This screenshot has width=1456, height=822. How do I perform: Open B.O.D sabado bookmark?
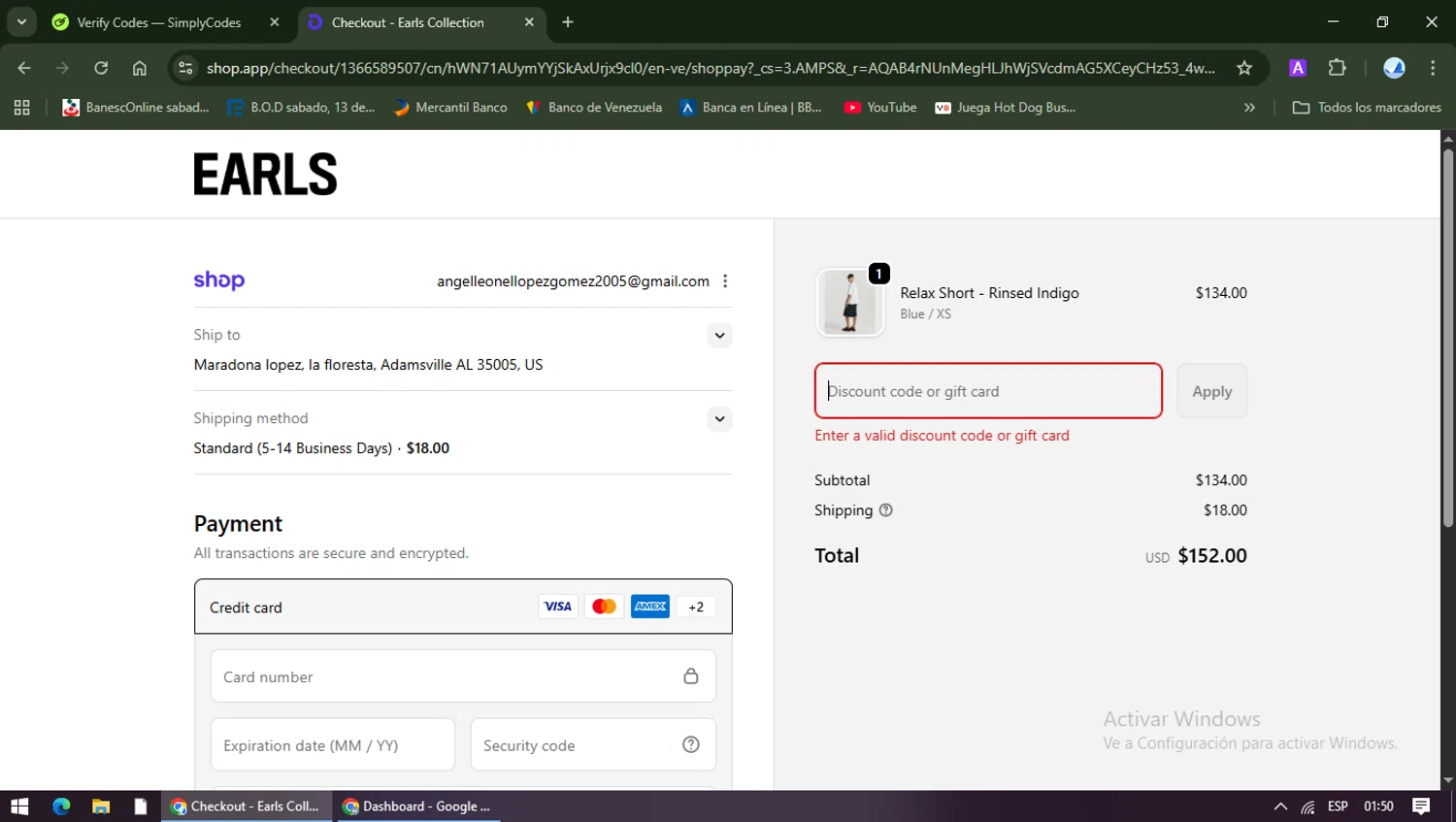coord(301,108)
